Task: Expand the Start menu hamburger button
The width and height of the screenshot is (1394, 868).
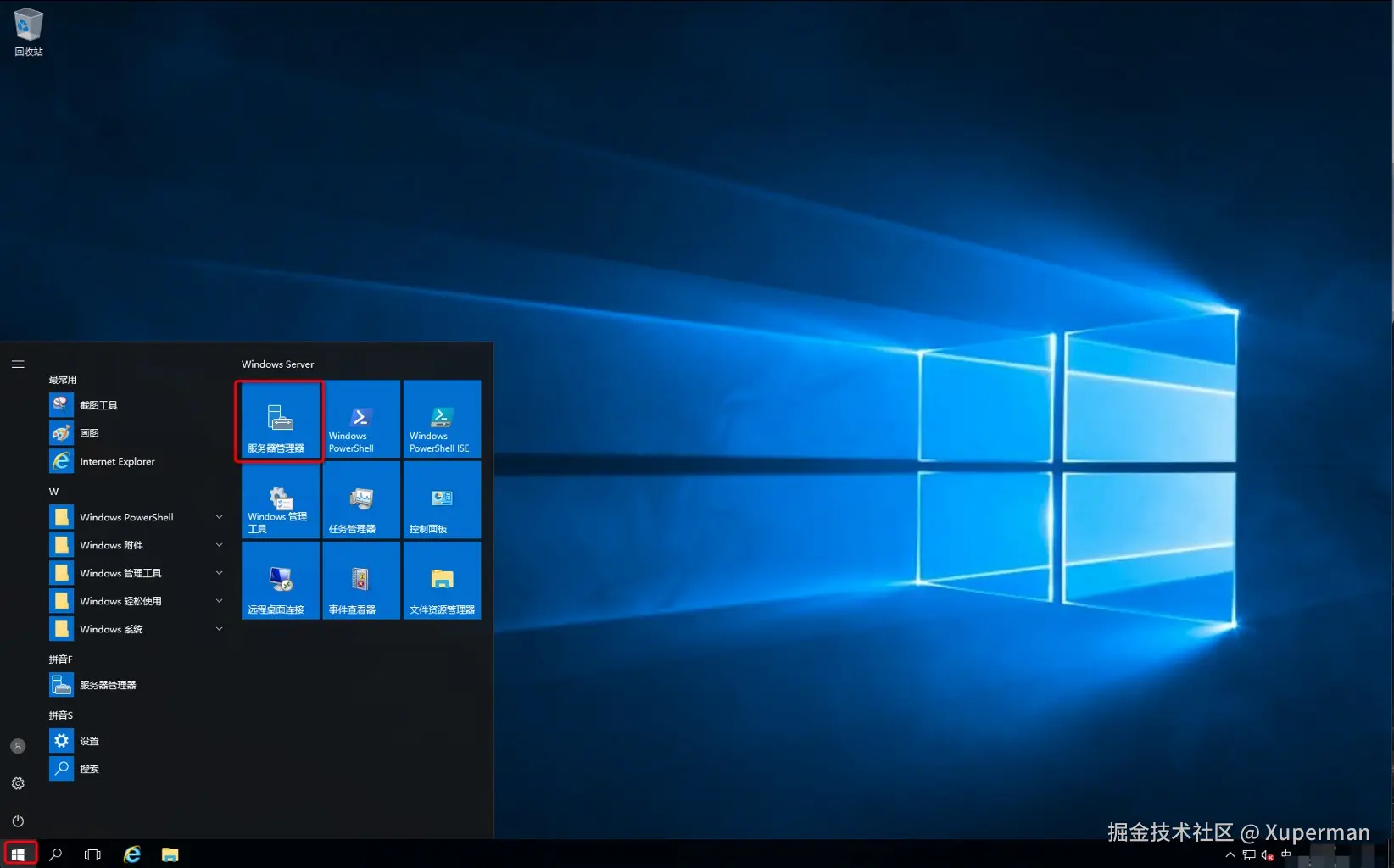Action: click(x=18, y=364)
